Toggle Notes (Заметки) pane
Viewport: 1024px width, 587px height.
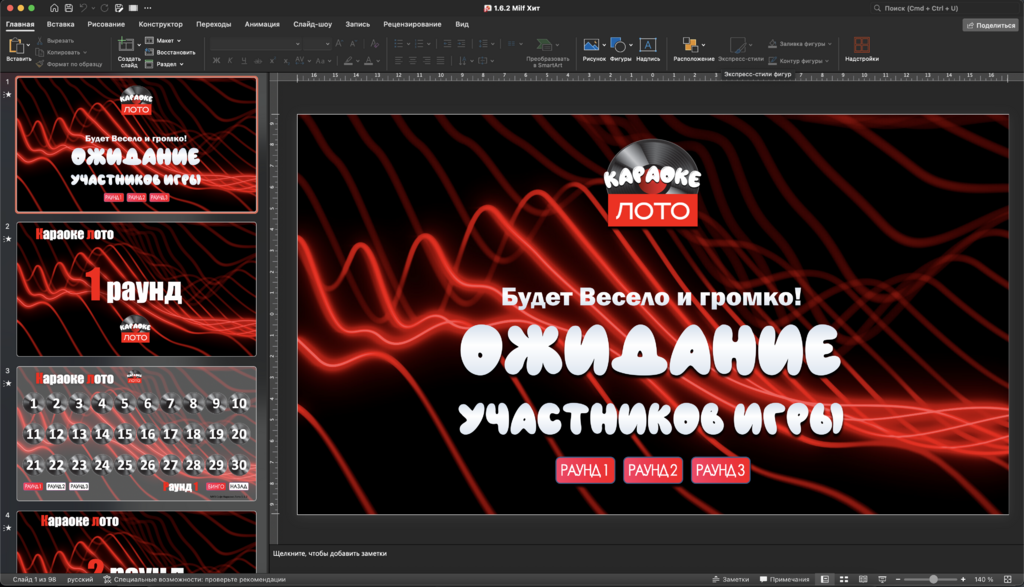coord(730,579)
